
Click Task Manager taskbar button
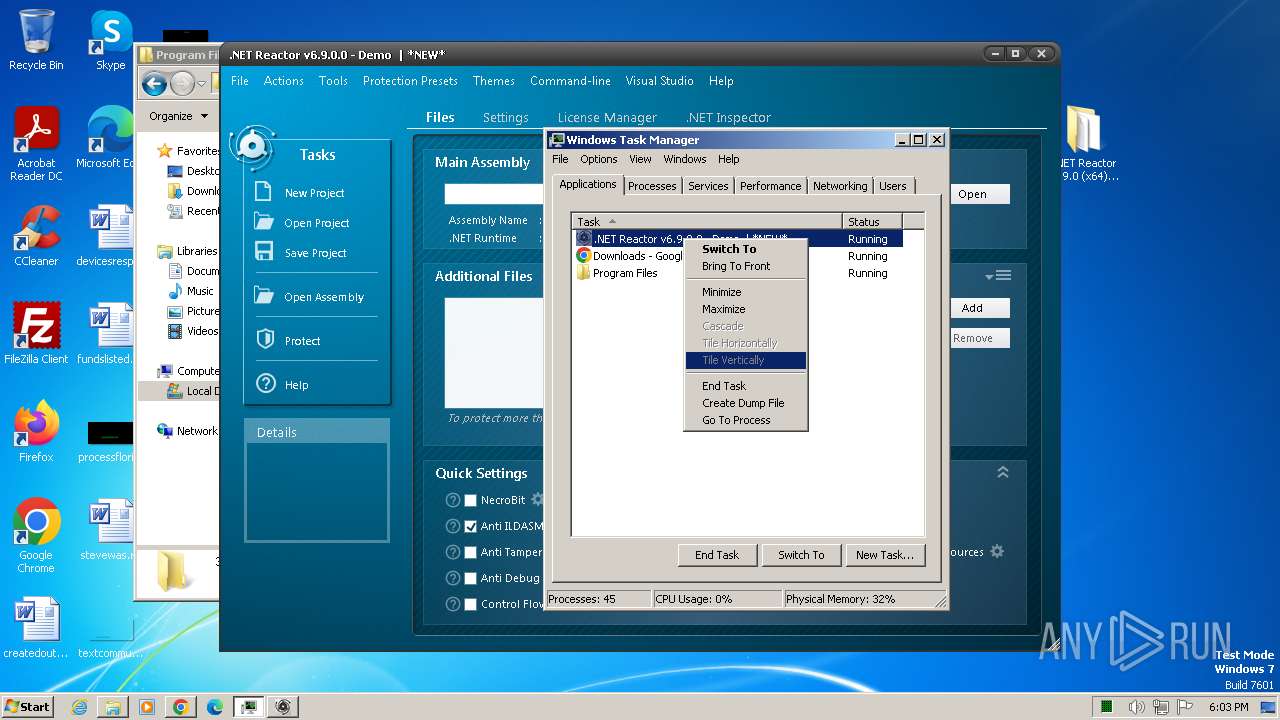247,707
